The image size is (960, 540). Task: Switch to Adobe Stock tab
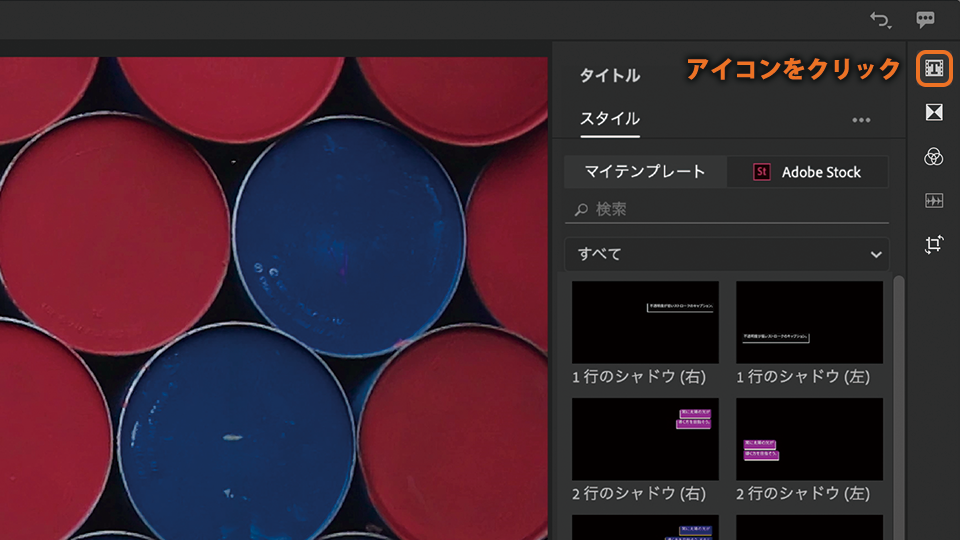pyautogui.click(x=808, y=172)
